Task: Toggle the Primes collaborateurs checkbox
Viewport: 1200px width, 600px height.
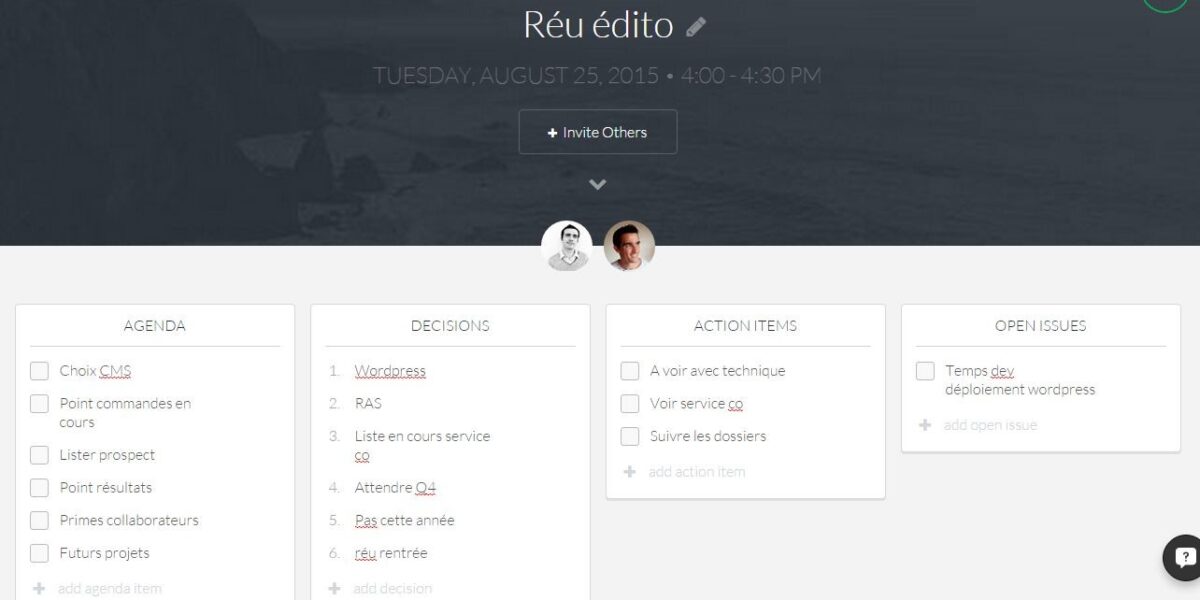Action: 39,520
